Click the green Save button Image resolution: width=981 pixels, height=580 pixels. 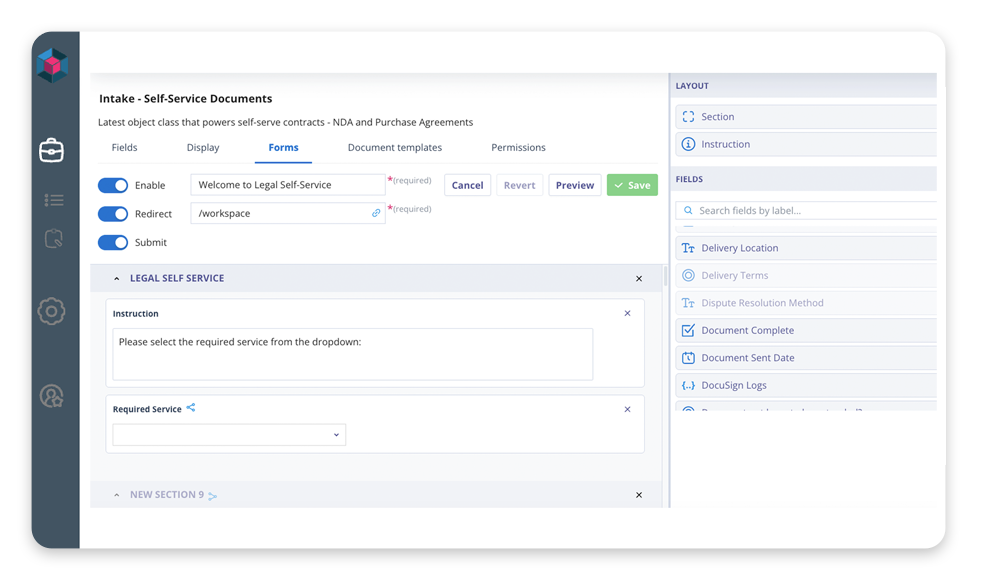632,185
